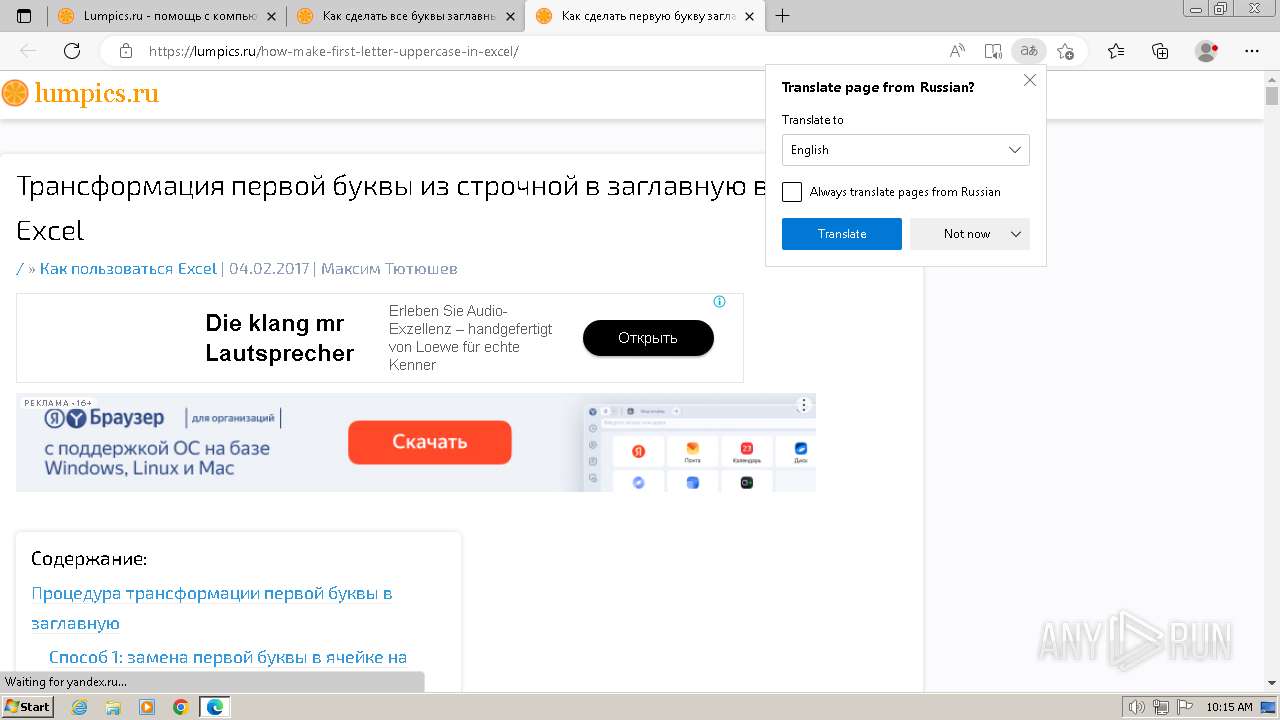This screenshot has width=1280, height=720.
Task: Click the volume speaker tray icon
Action: click(1137, 707)
